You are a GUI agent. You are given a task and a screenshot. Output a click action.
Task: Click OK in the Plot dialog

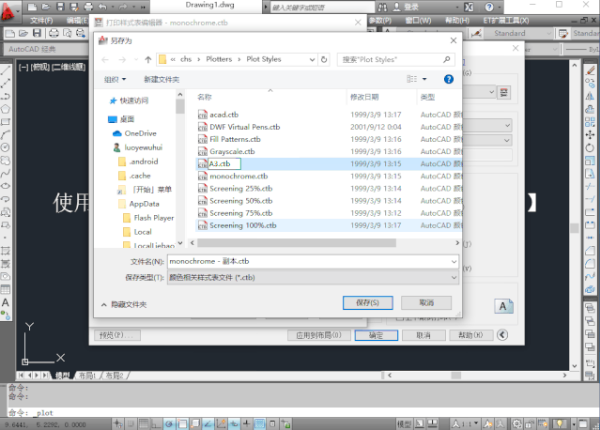[376, 335]
